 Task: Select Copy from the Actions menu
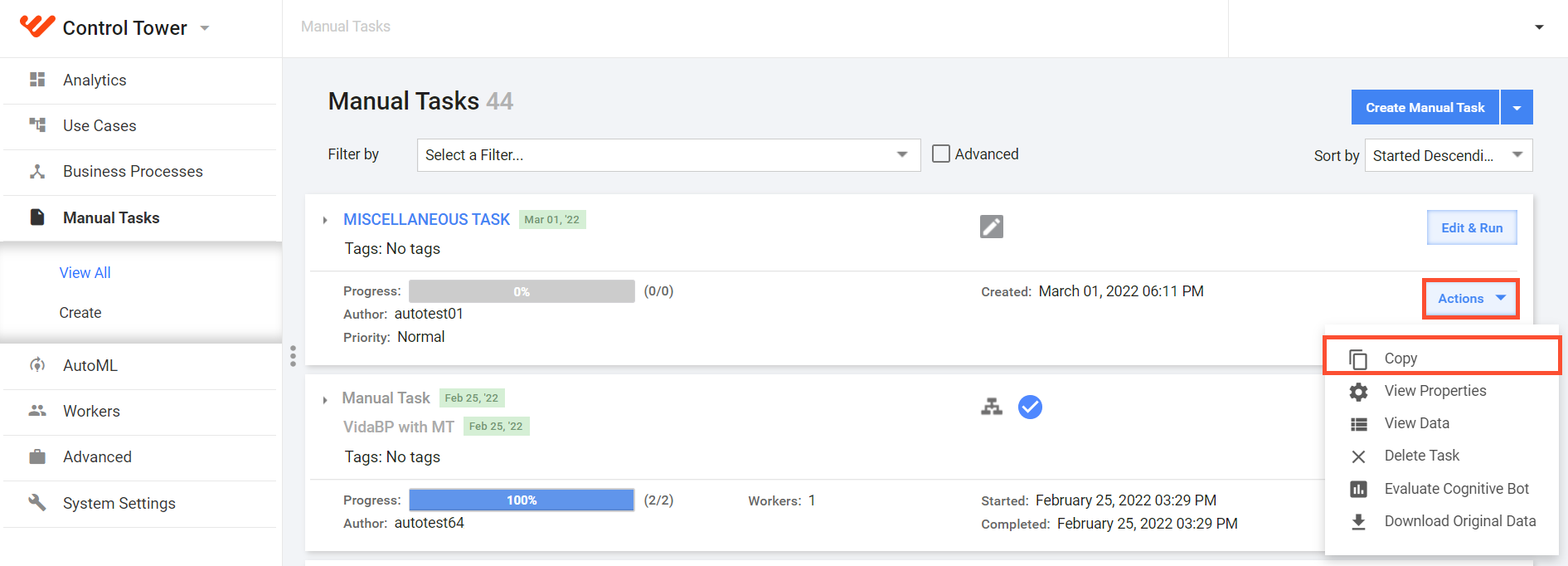coord(1442,358)
